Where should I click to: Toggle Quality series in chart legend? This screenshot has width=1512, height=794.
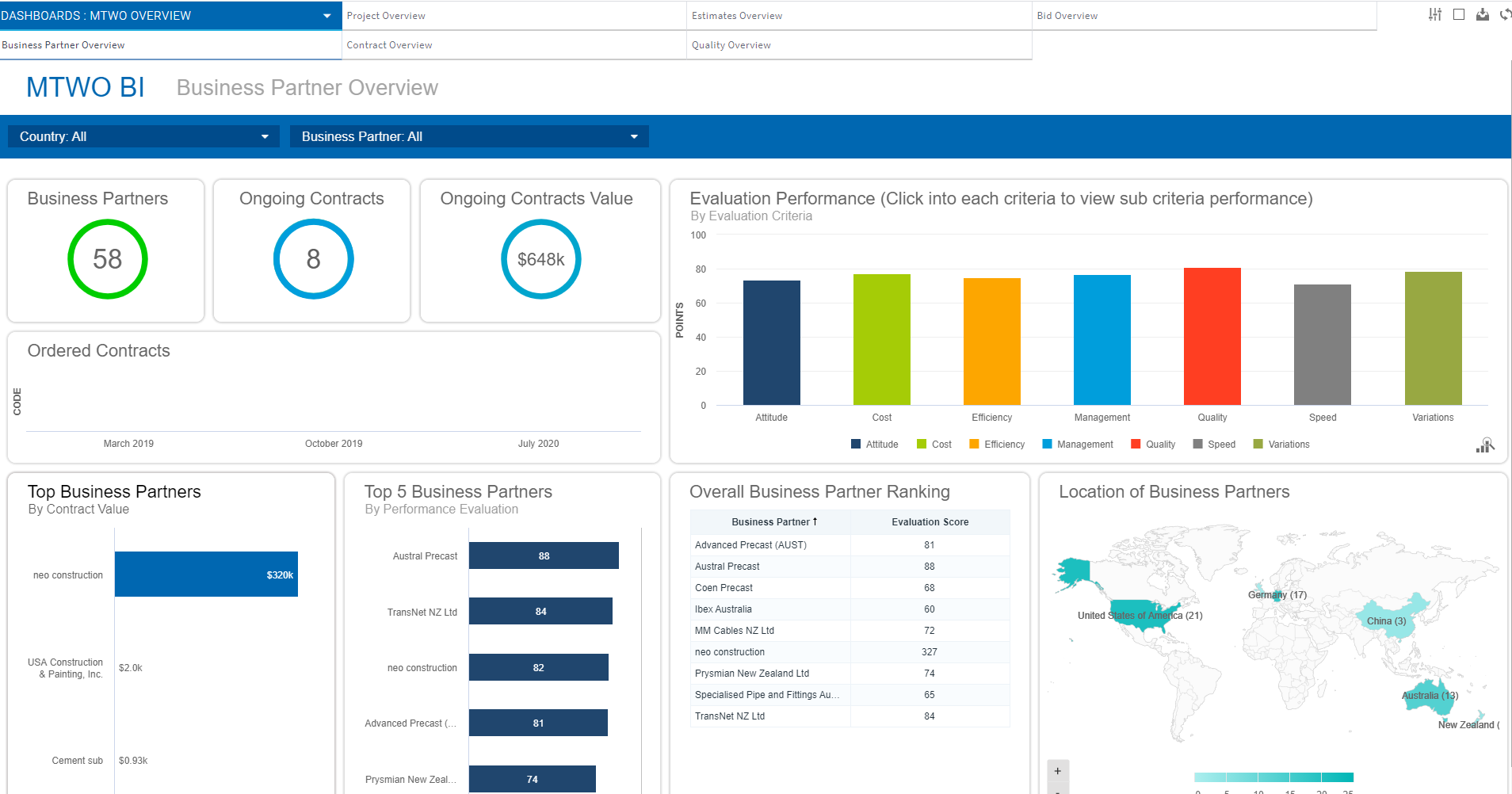1153,445
